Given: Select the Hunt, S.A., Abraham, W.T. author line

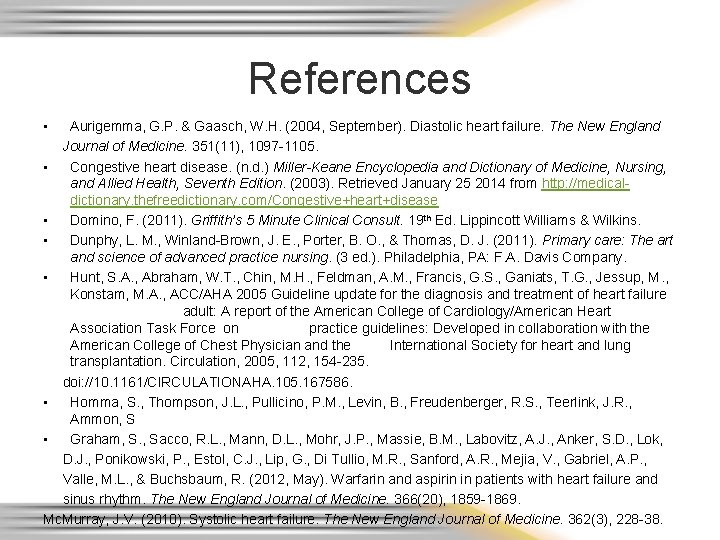Looking at the screenshot, I should coord(369,277).
